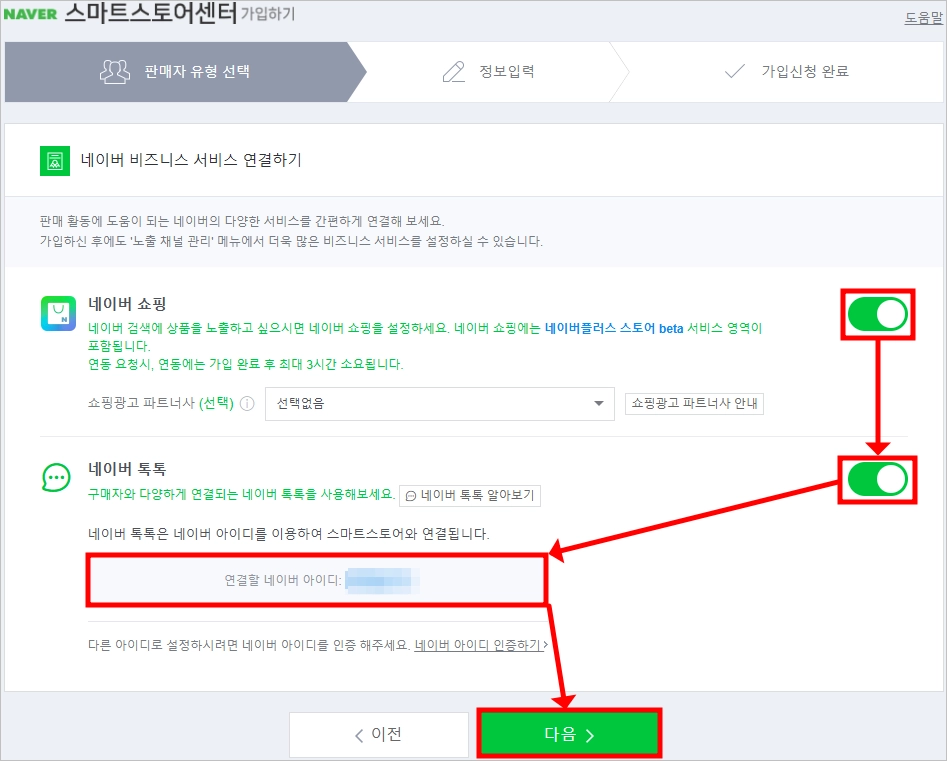Click the Naver Shopping bag icon
The width and height of the screenshot is (947, 761).
(x=59, y=313)
